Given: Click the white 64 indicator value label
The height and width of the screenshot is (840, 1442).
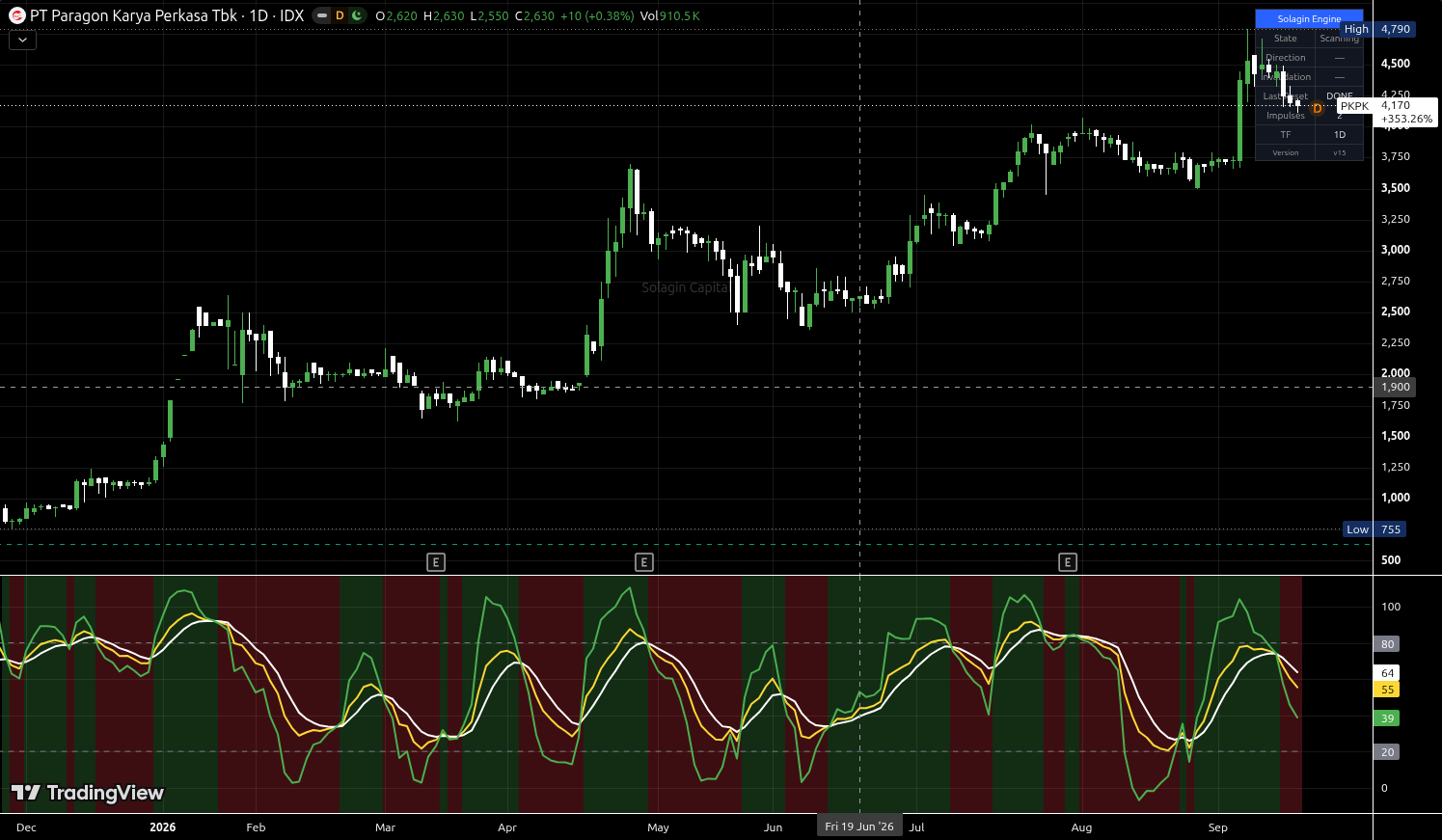Looking at the screenshot, I should point(1387,673).
